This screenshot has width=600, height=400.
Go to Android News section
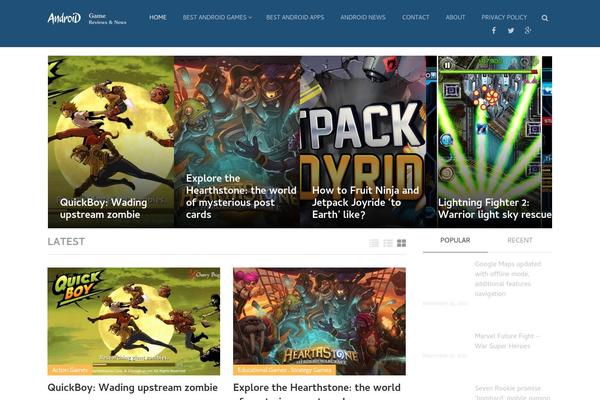[363, 18]
